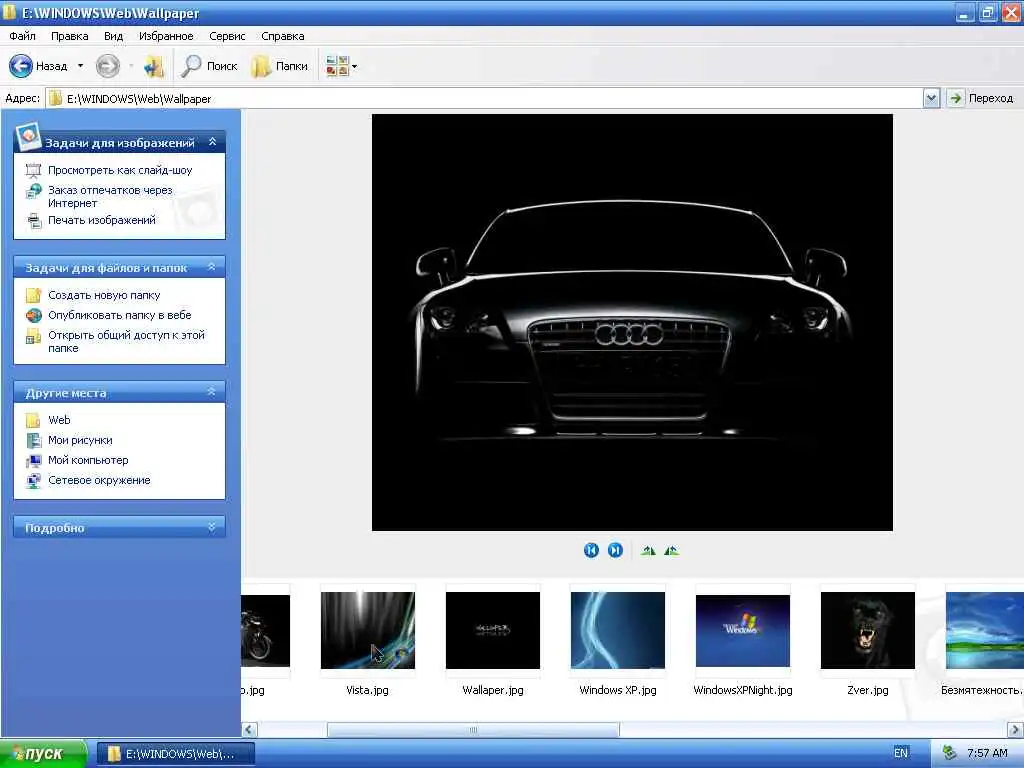Open the Правка menu

[69, 36]
